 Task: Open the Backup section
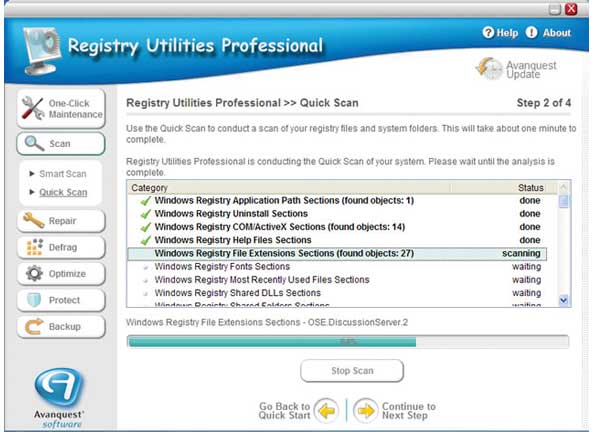coord(61,326)
